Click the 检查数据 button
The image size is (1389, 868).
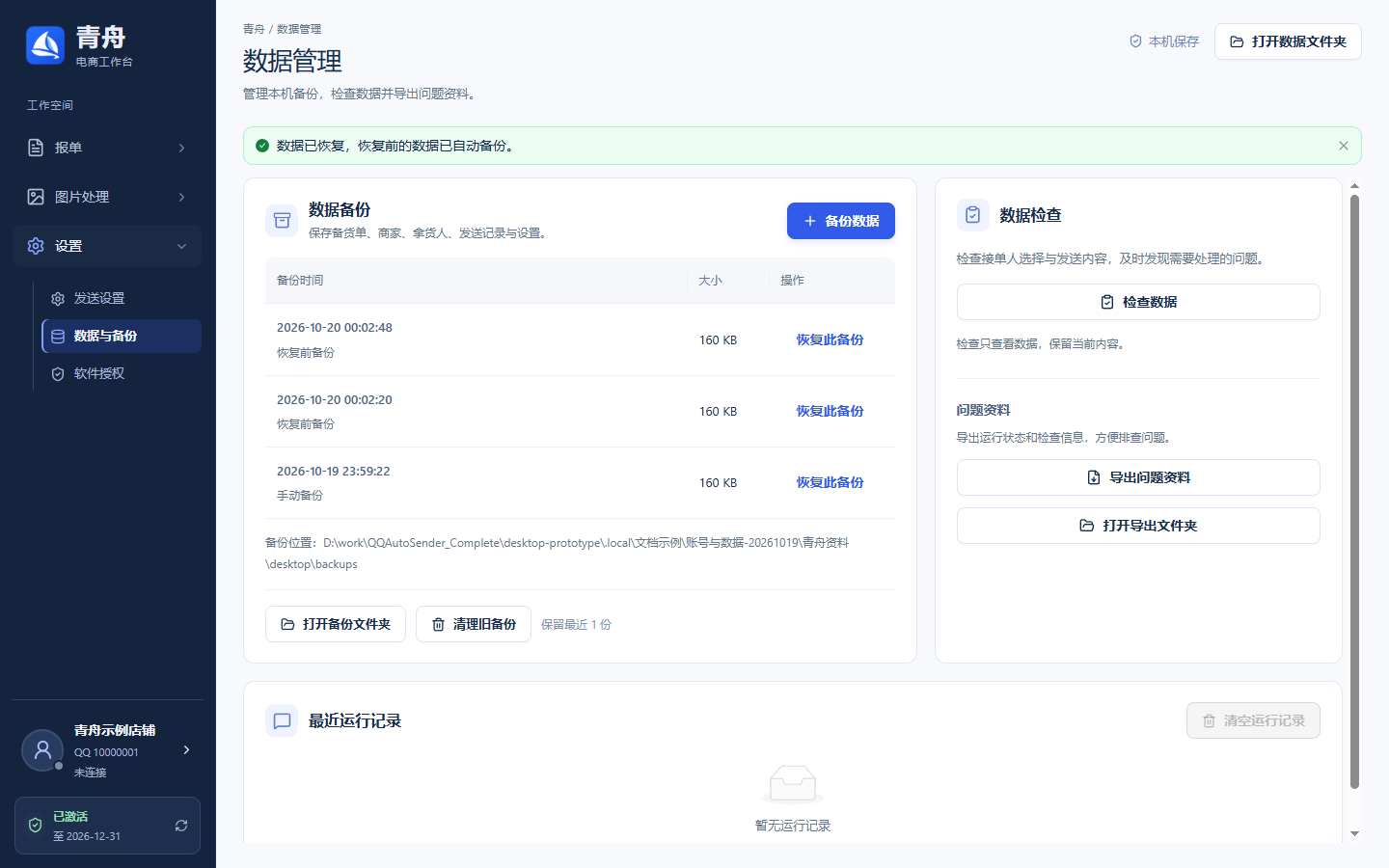click(1138, 302)
